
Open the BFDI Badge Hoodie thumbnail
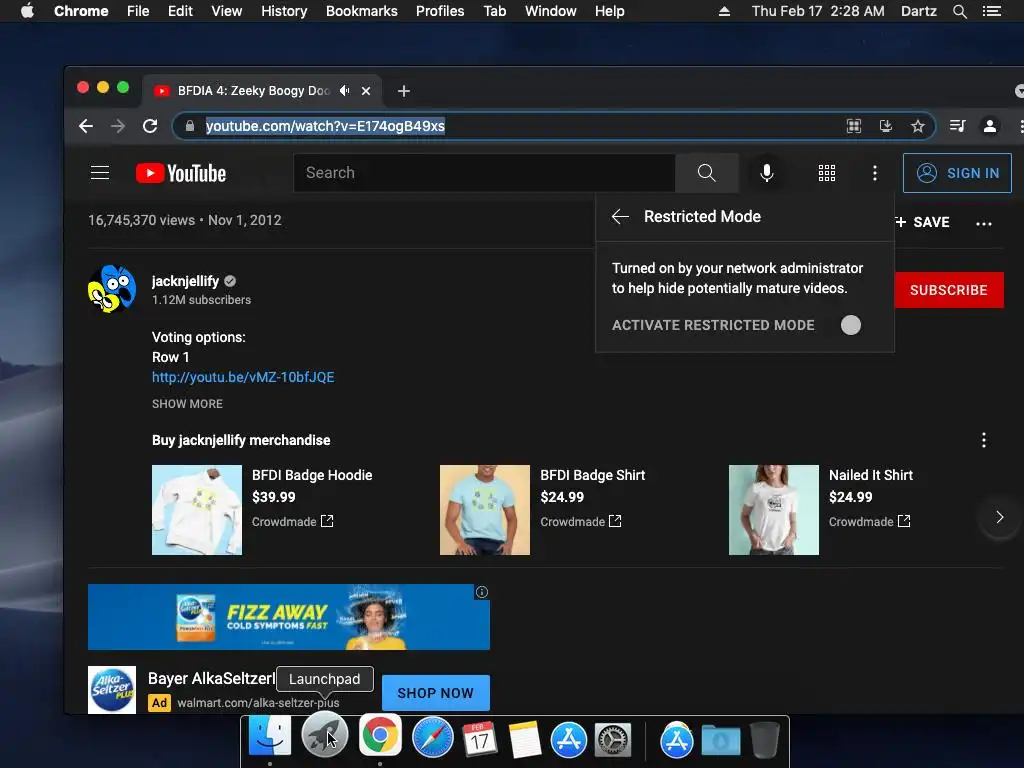(x=197, y=510)
